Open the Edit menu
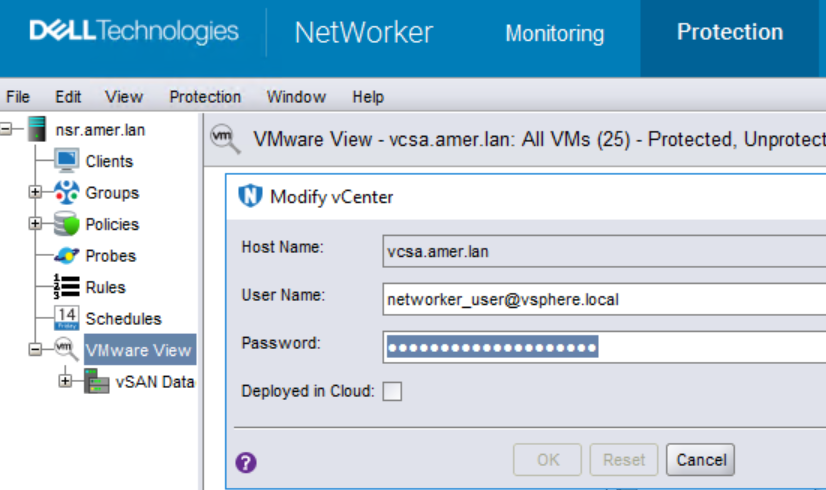The height and width of the screenshot is (490, 826). point(68,97)
